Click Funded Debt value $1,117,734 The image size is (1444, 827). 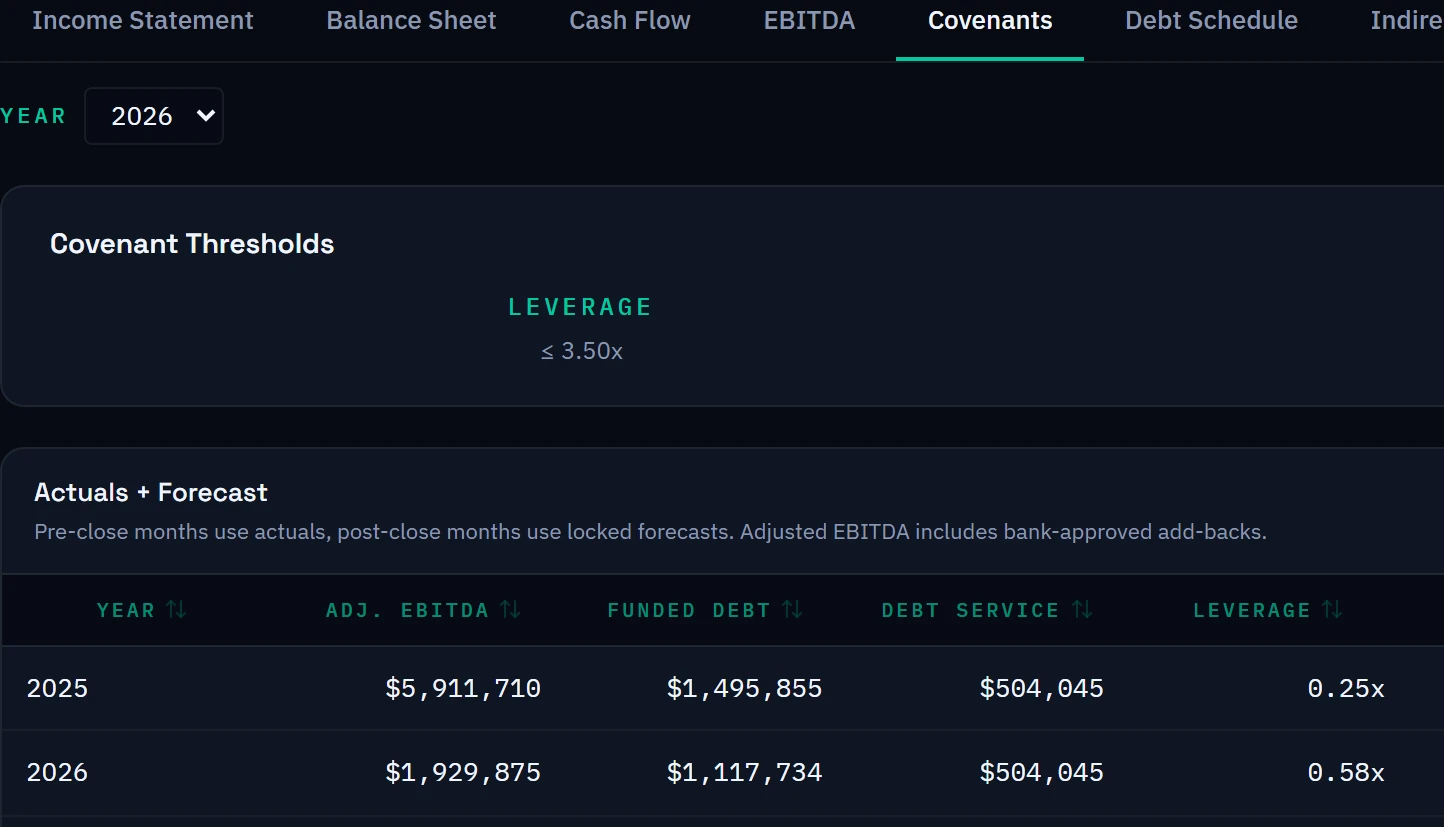[745, 772]
